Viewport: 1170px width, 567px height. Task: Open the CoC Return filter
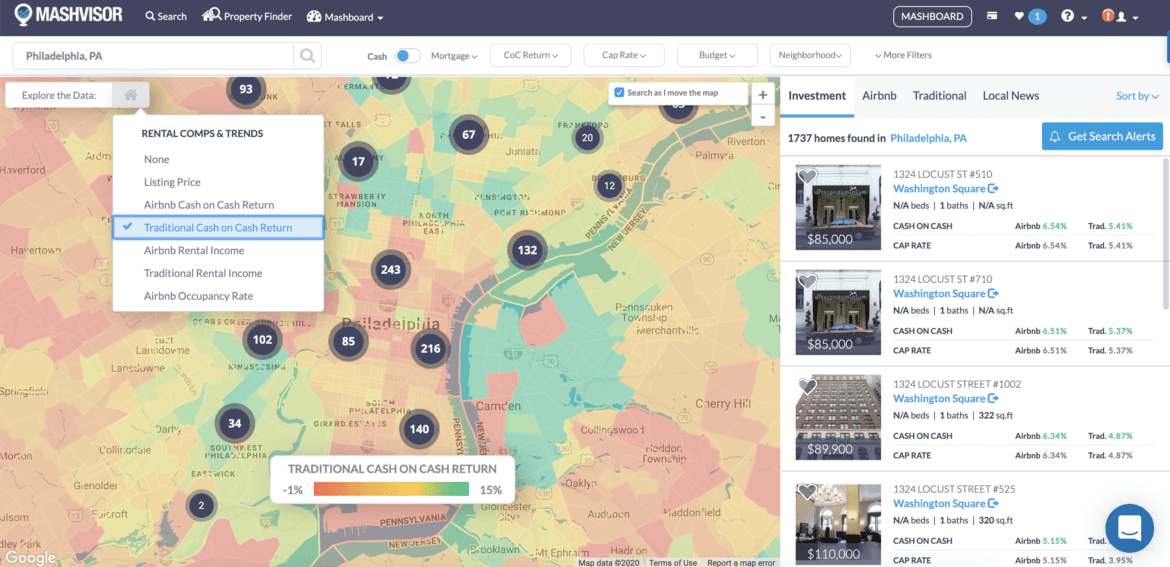(x=531, y=55)
